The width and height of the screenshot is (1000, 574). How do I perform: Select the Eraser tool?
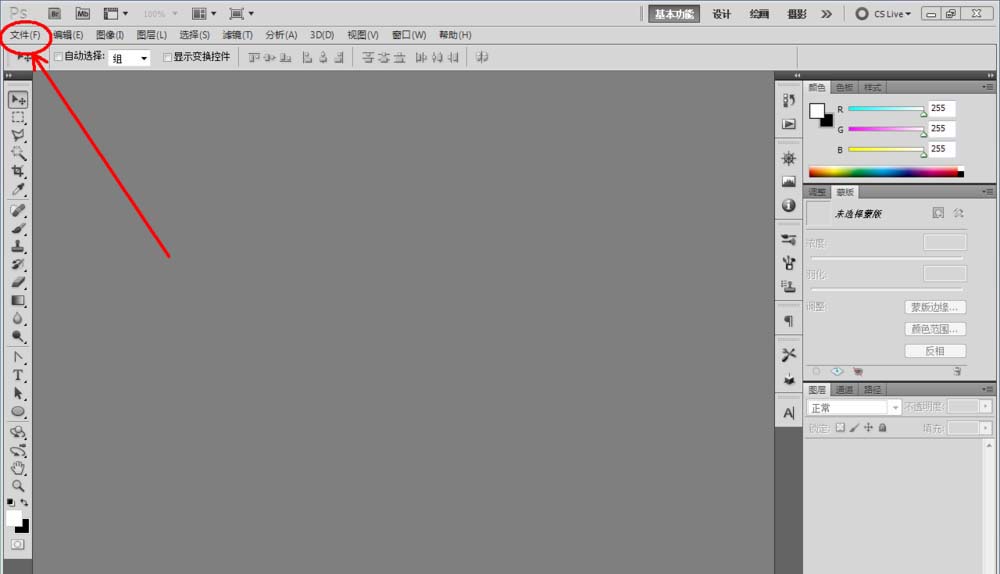(18, 282)
